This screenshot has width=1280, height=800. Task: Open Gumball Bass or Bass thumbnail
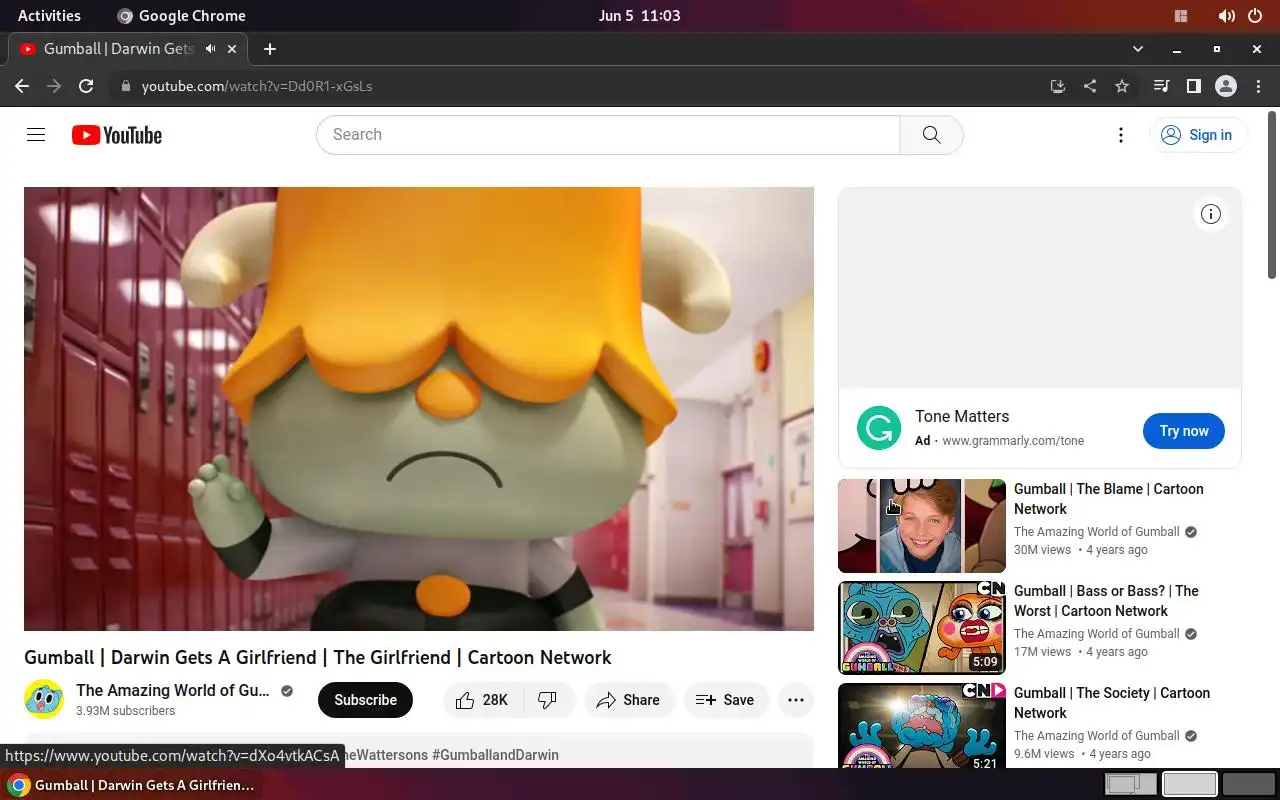click(x=922, y=628)
